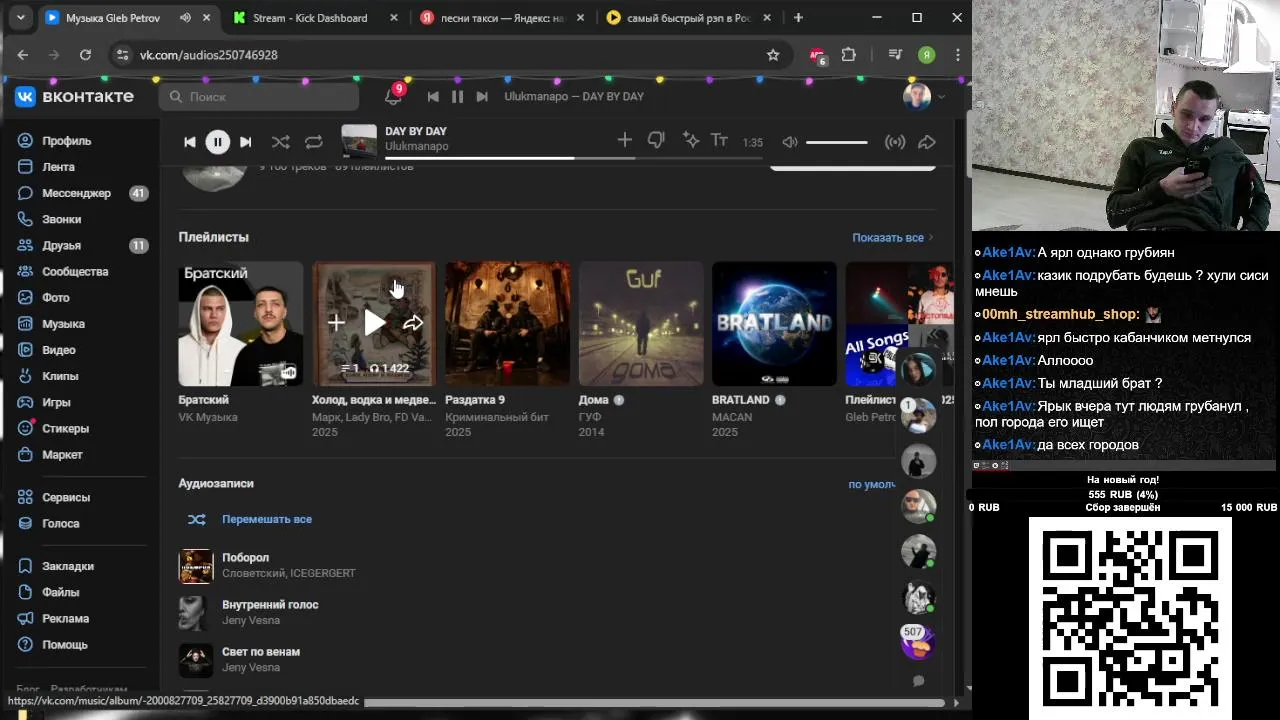Bookmark page with star in address bar
The image size is (1280, 720).
click(773, 55)
